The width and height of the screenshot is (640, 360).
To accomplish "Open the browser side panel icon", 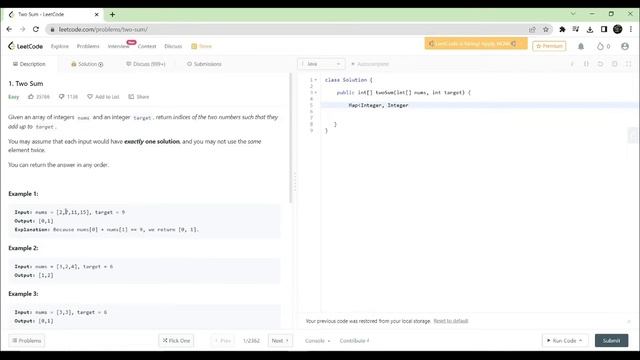I will tap(604, 29).
